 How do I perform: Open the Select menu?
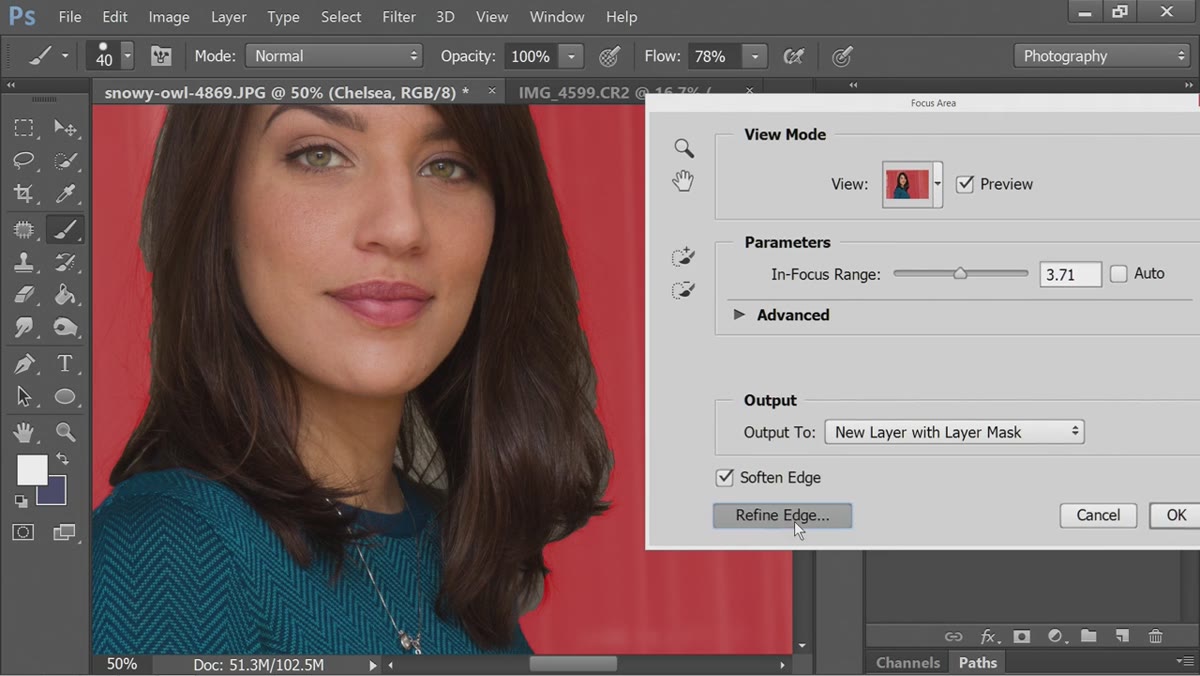pyautogui.click(x=341, y=17)
